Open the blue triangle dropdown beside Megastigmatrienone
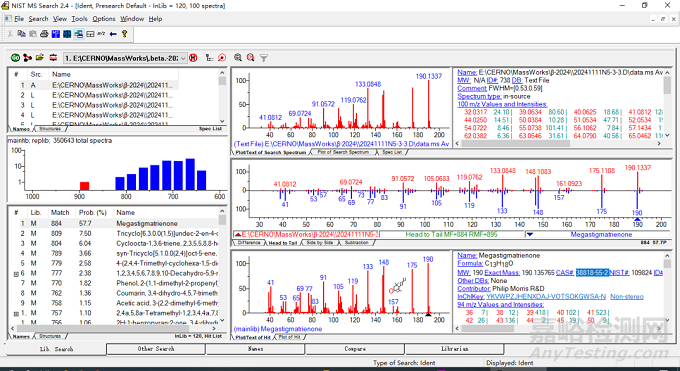The height and width of the screenshot is (371, 680). click(x=530, y=235)
